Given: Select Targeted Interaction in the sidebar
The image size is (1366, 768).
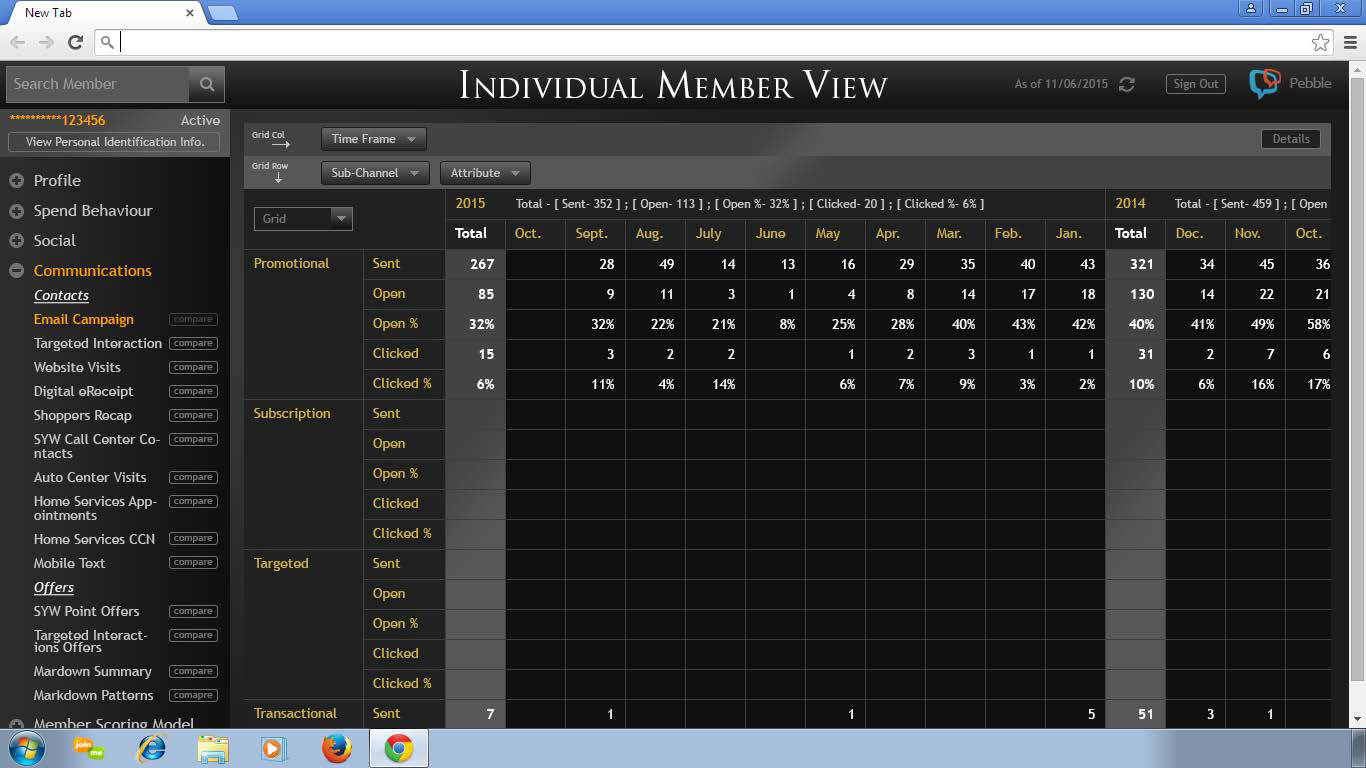Looking at the screenshot, I should coord(97,343).
